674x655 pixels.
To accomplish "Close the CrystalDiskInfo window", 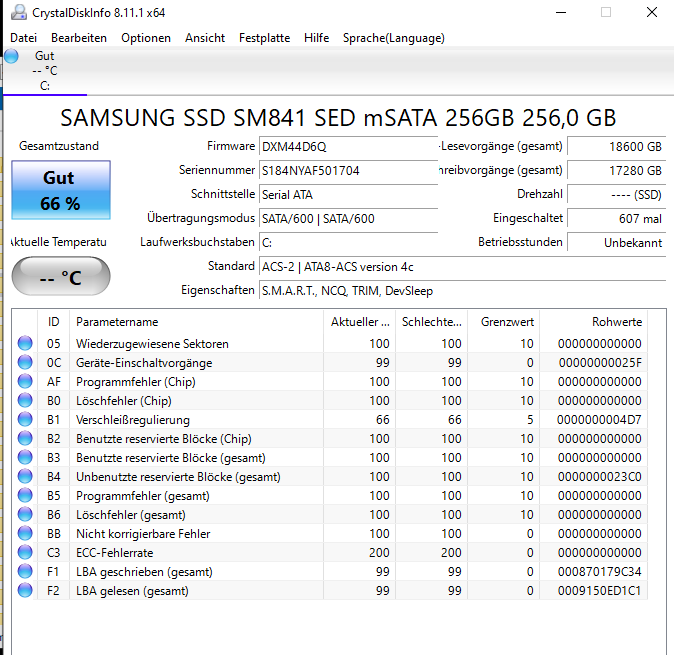I will [x=652, y=12].
